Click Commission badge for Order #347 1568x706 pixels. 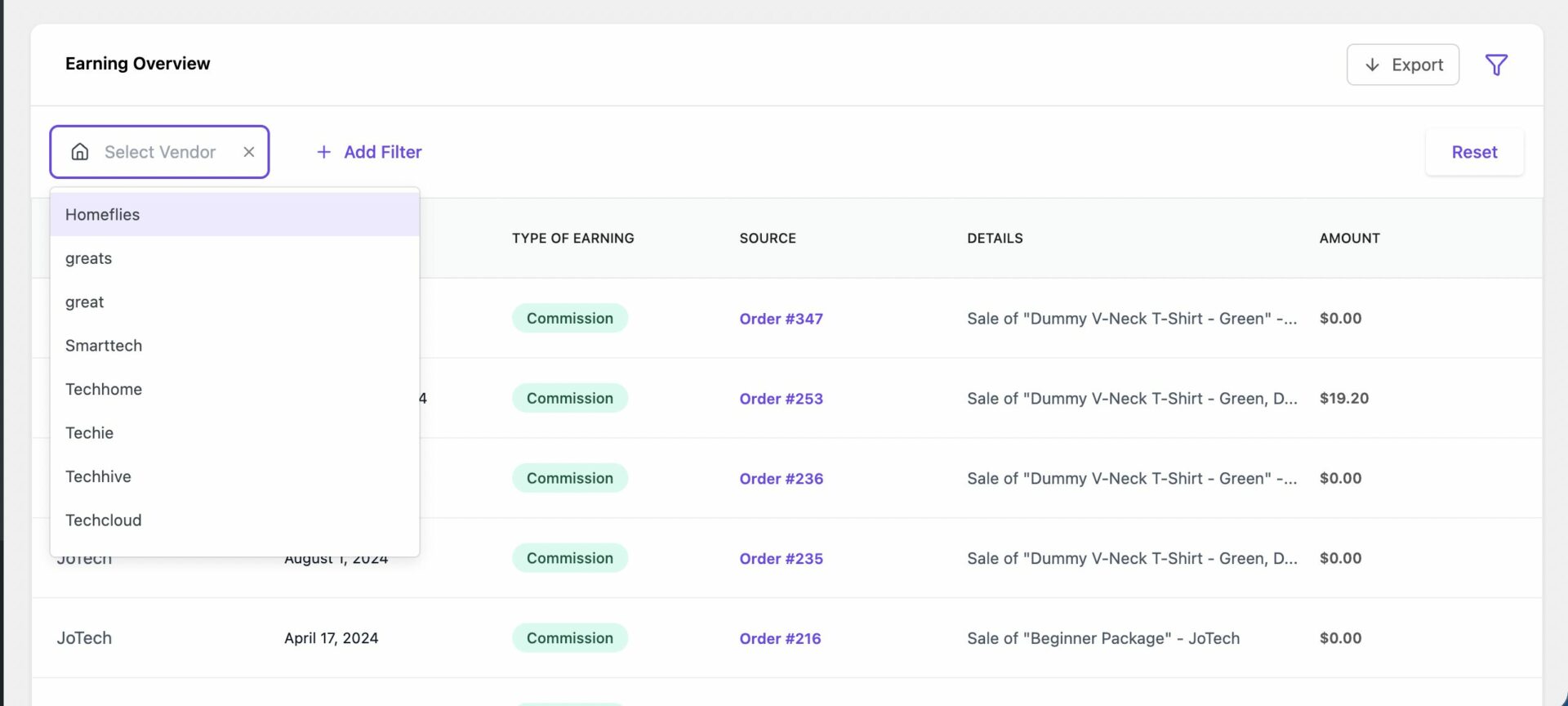570,319
